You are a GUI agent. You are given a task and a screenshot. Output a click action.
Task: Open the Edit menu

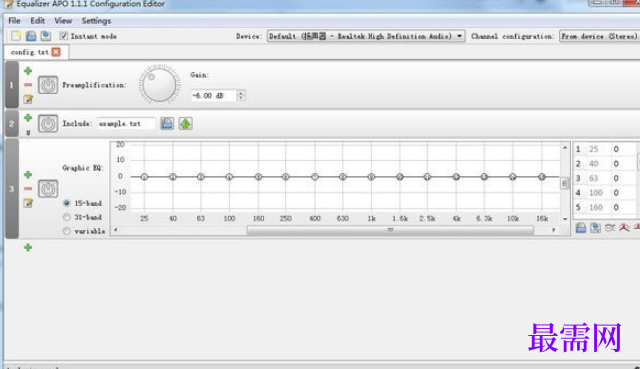38,21
